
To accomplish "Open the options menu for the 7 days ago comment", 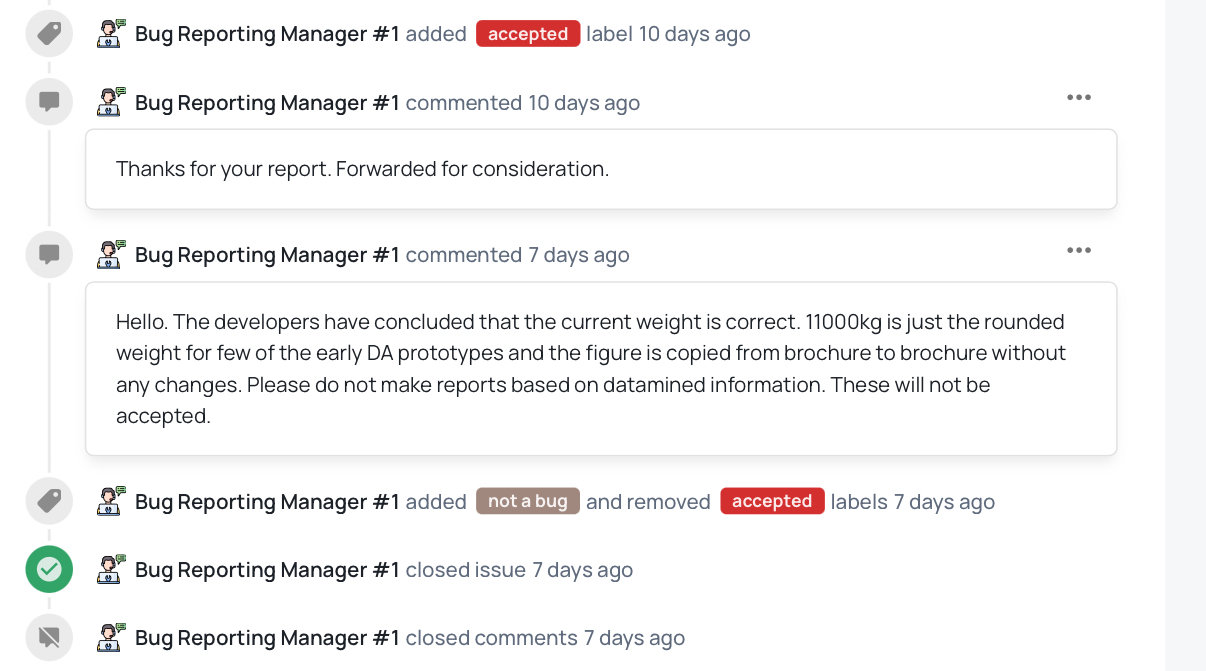I will 1078,250.
